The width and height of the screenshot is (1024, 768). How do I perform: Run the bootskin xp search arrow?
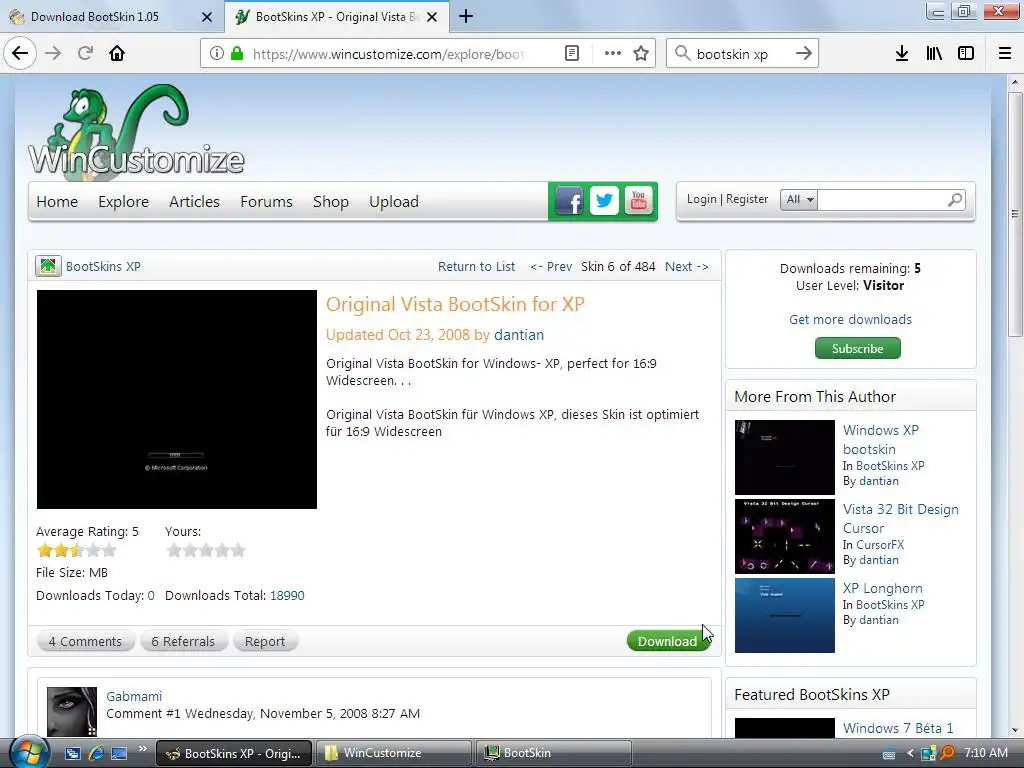(804, 54)
